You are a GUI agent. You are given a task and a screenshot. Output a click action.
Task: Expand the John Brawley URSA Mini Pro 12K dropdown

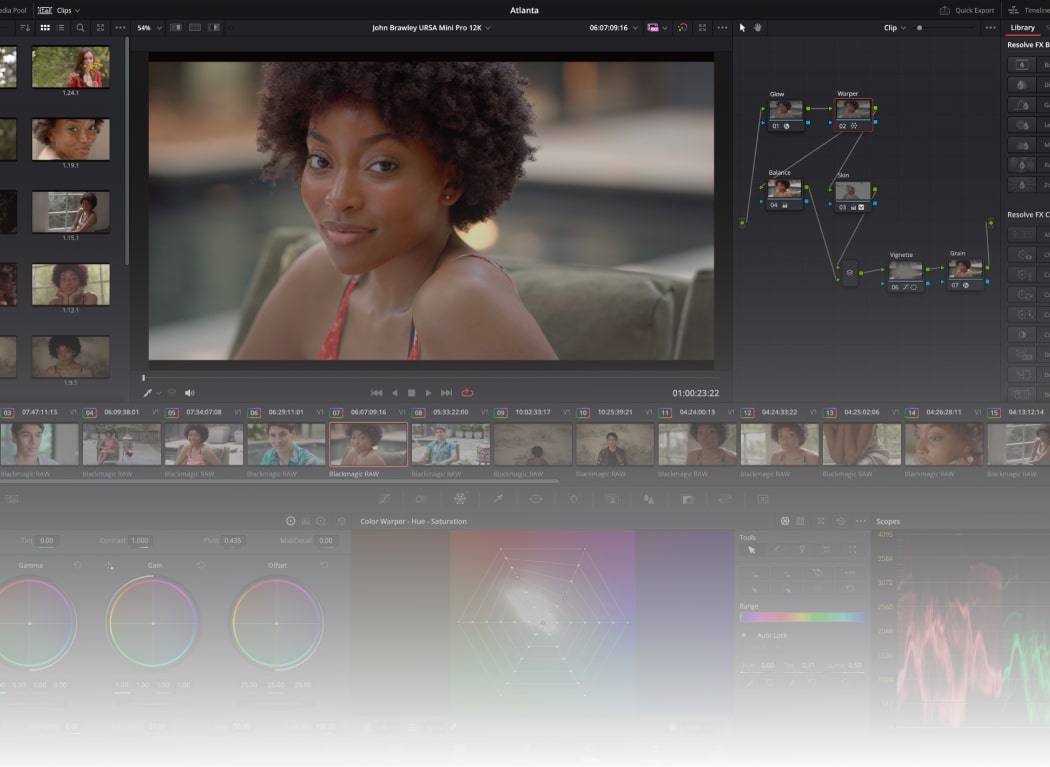click(432, 28)
